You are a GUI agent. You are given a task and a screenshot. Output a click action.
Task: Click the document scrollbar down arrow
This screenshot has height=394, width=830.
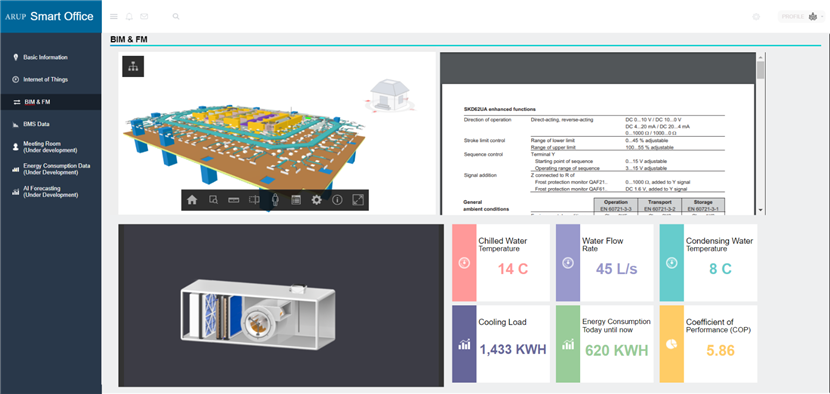click(761, 210)
